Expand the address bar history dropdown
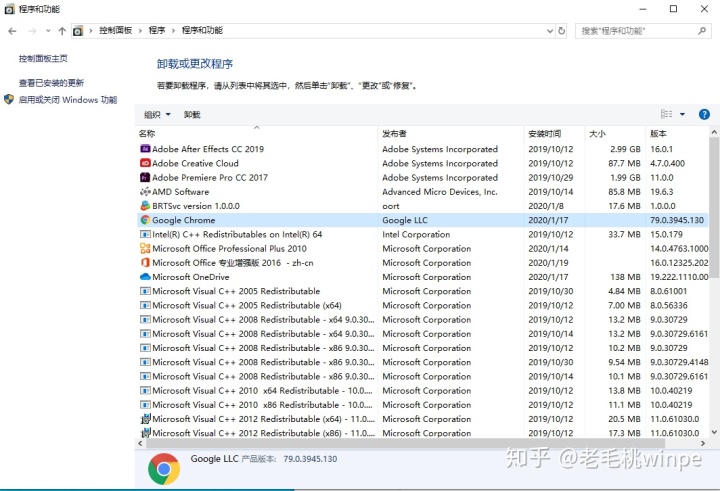The height and width of the screenshot is (491, 720). tap(550, 31)
